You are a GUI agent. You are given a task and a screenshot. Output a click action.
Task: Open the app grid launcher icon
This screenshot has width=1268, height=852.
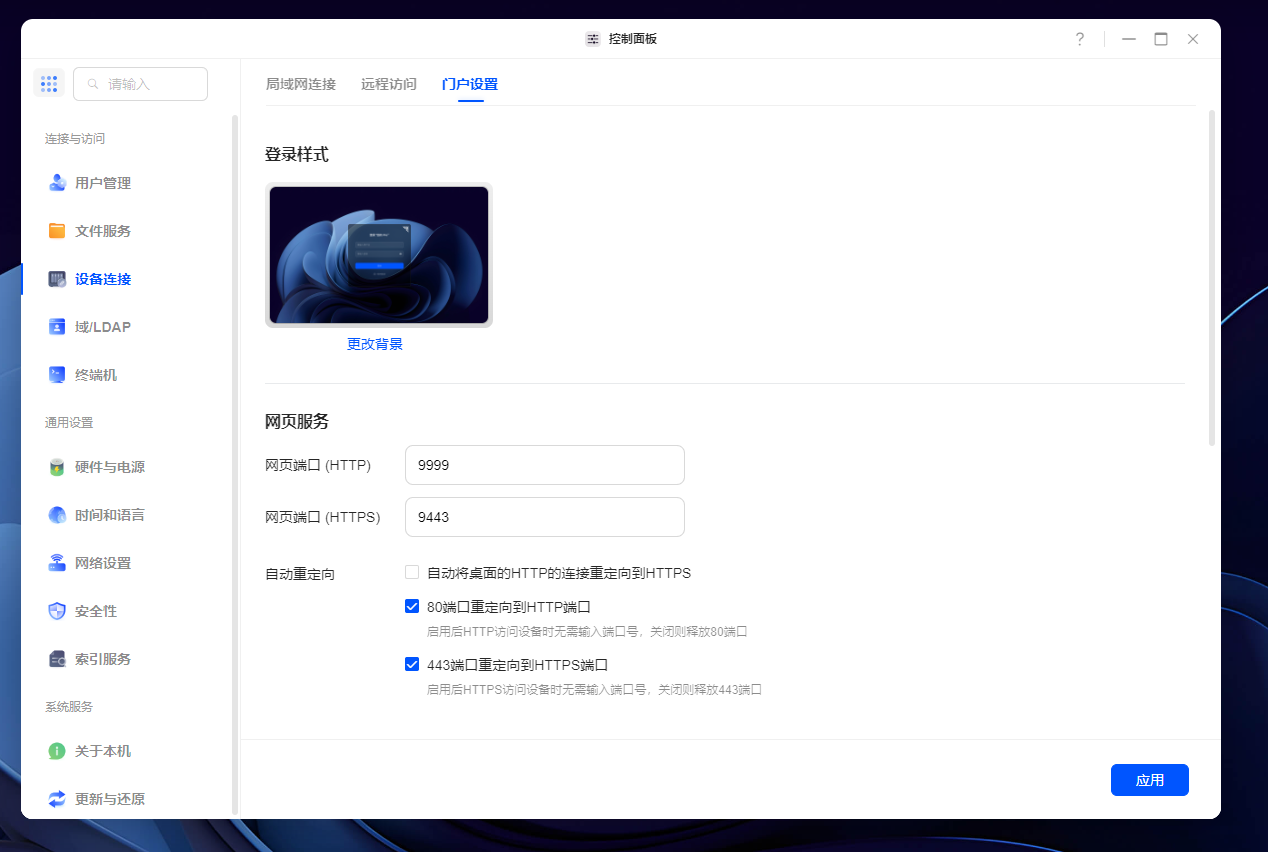point(49,84)
